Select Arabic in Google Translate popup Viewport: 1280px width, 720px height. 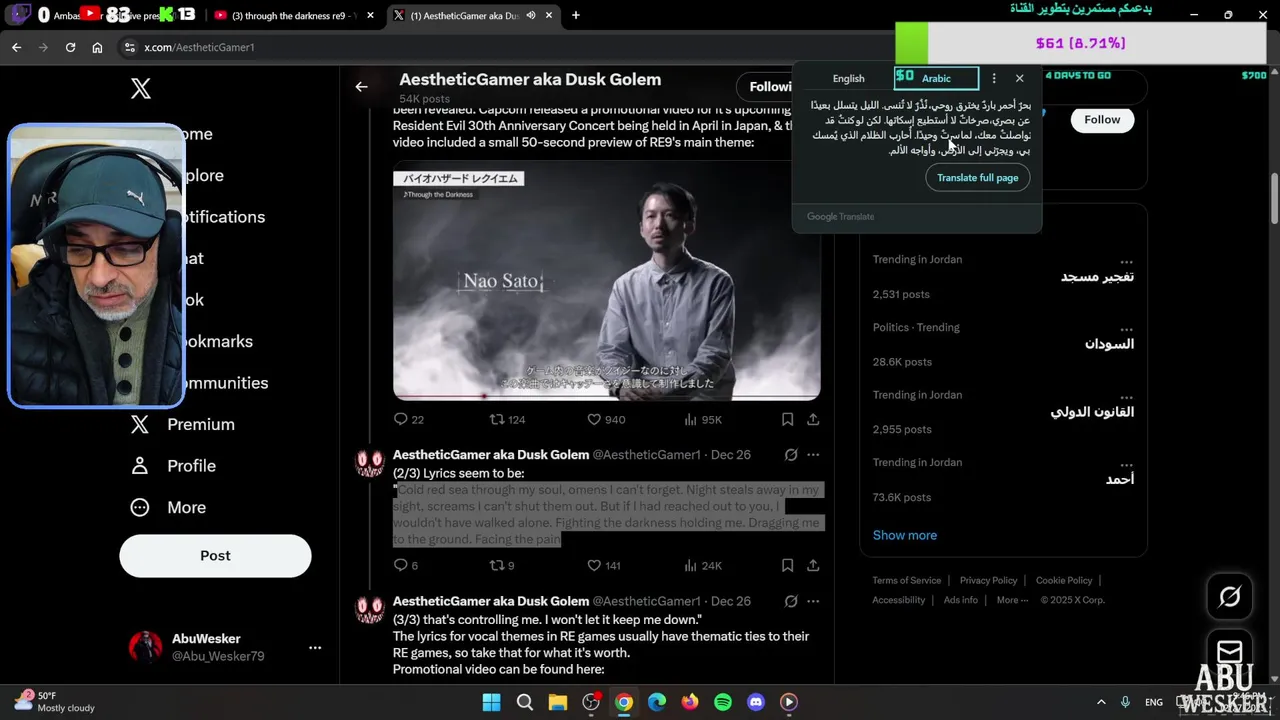(x=936, y=78)
